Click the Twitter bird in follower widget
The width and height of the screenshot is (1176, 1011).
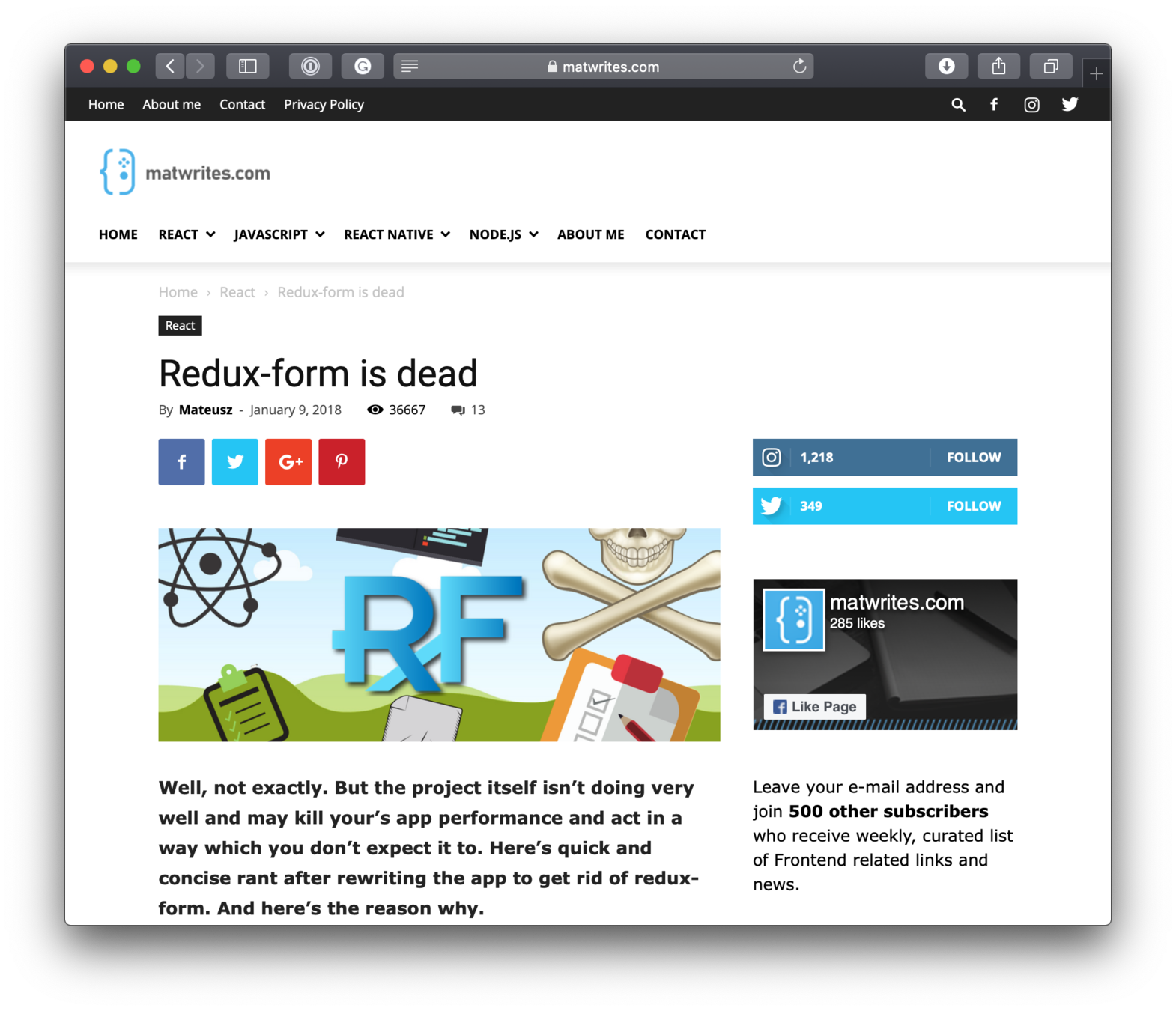pos(772,506)
